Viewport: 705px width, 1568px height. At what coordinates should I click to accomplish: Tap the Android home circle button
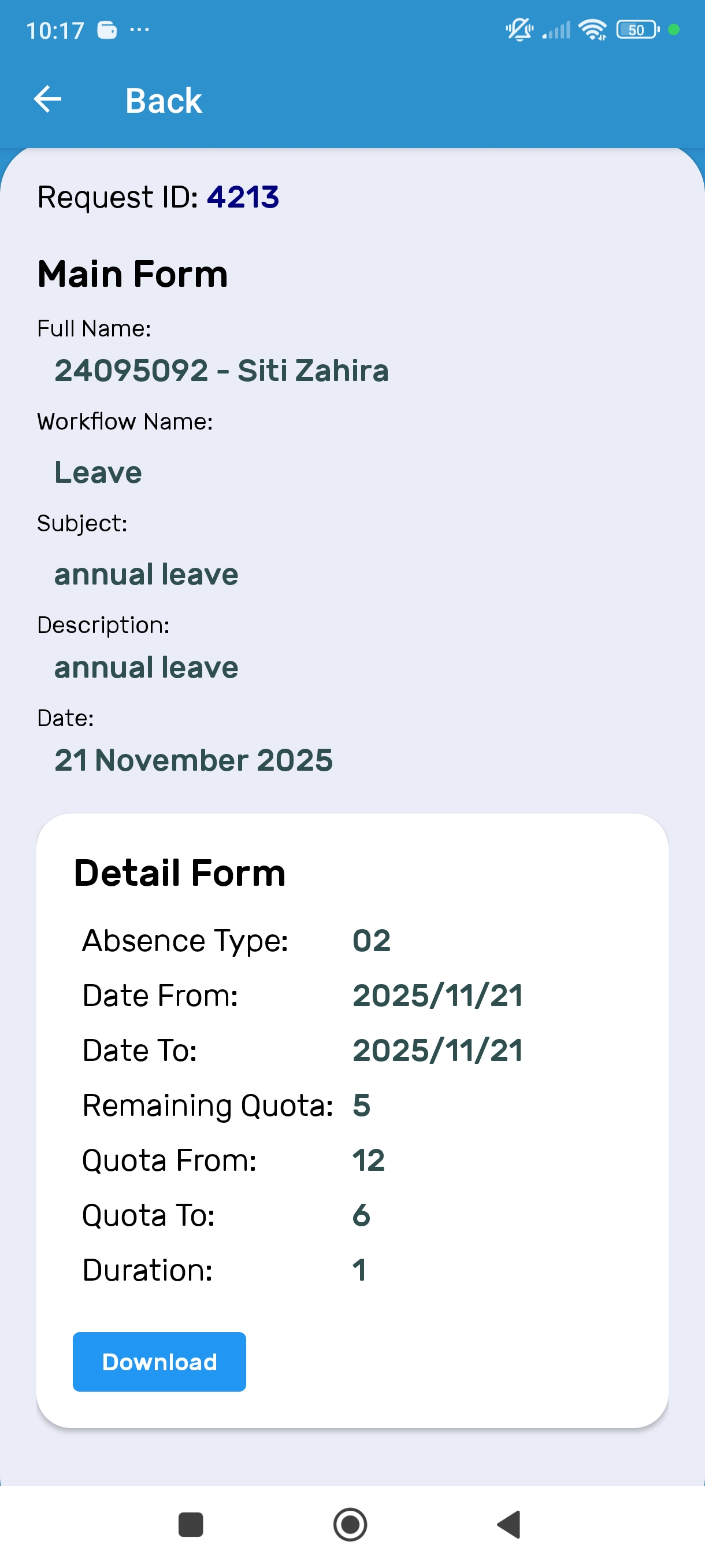tap(350, 1524)
